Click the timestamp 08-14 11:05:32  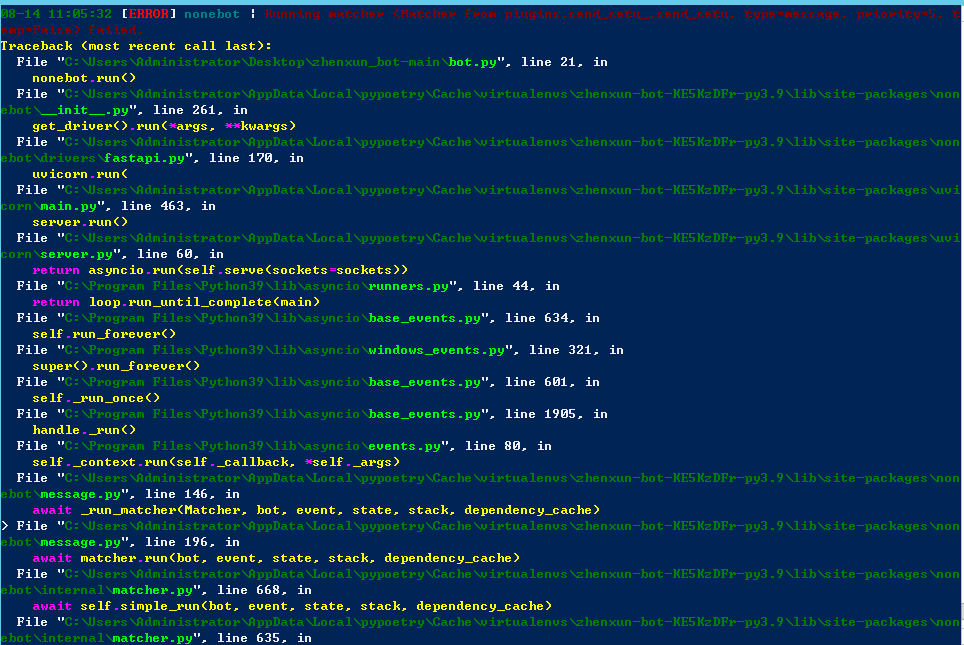(x=57, y=14)
